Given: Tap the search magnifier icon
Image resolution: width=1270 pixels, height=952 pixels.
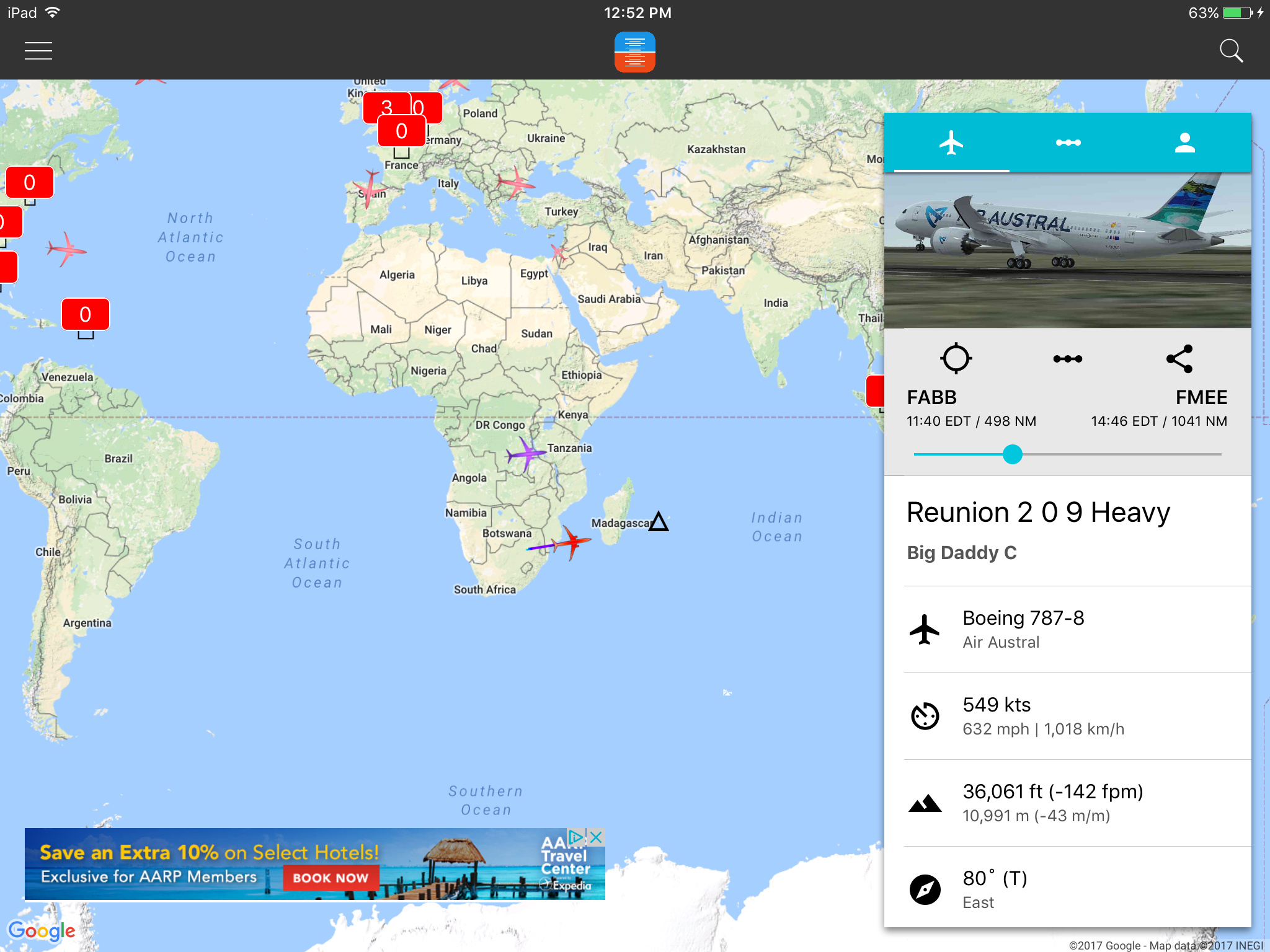Looking at the screenshot, I should pos(1231,51).
